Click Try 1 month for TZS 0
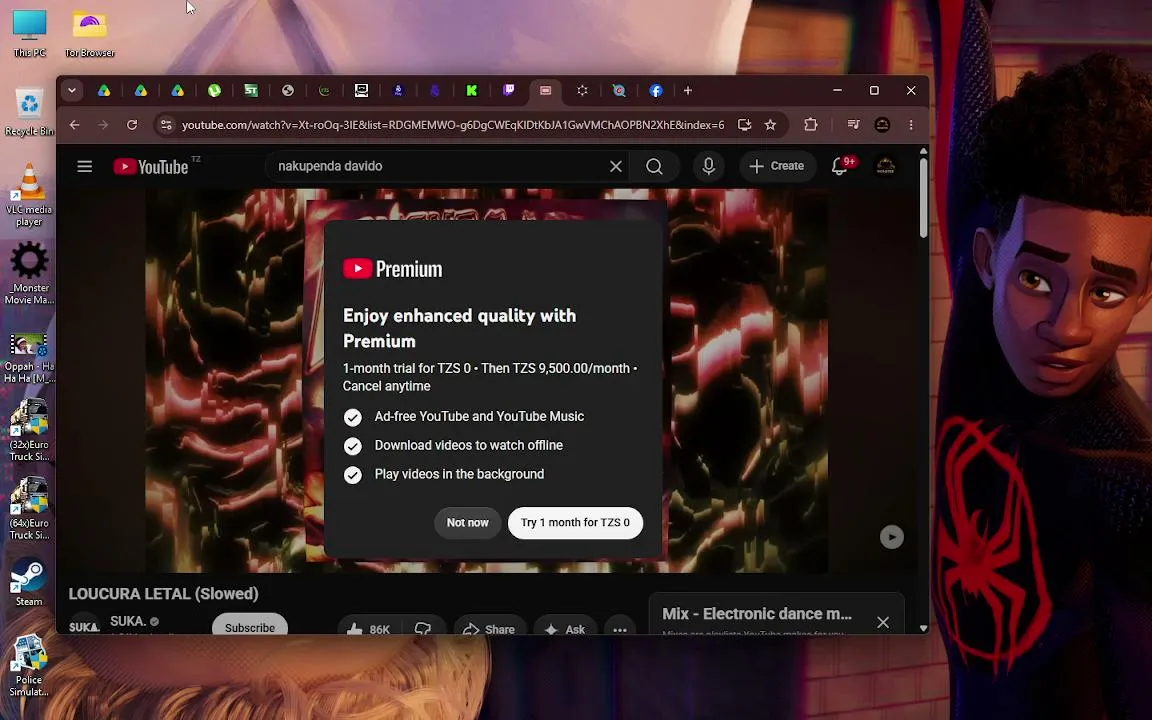 (x=575, y=523)
